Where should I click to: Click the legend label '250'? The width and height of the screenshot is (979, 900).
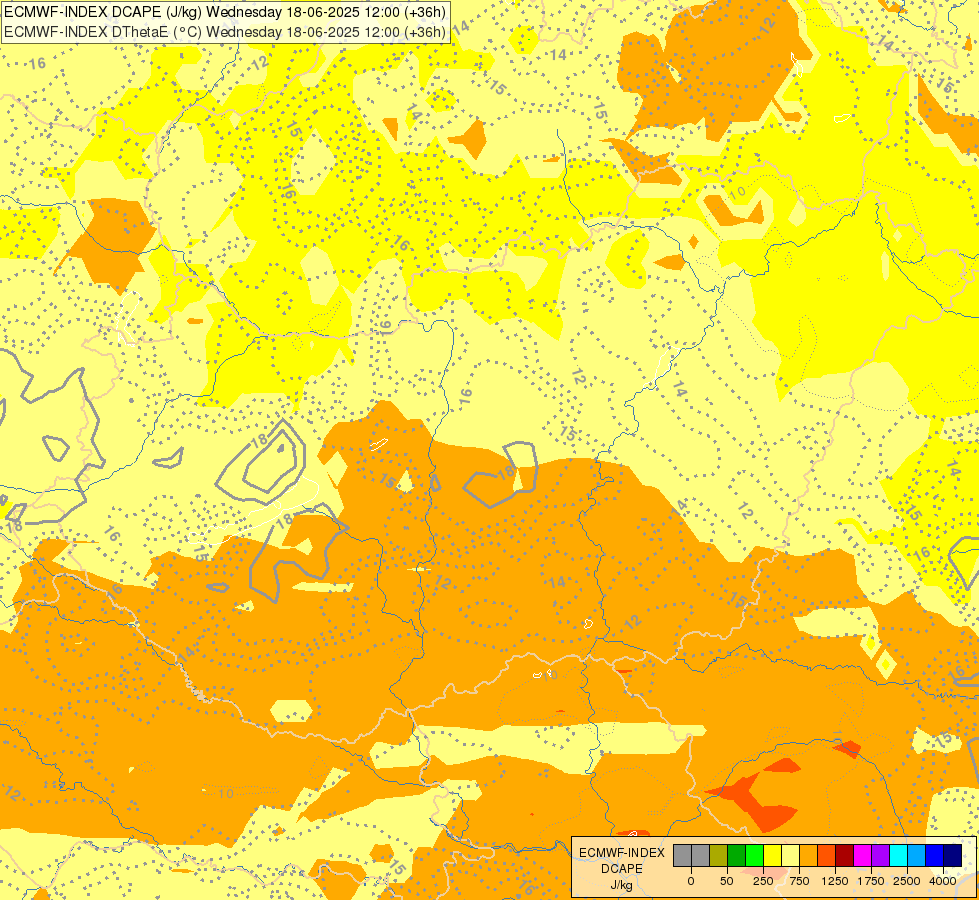pos(763,881)
